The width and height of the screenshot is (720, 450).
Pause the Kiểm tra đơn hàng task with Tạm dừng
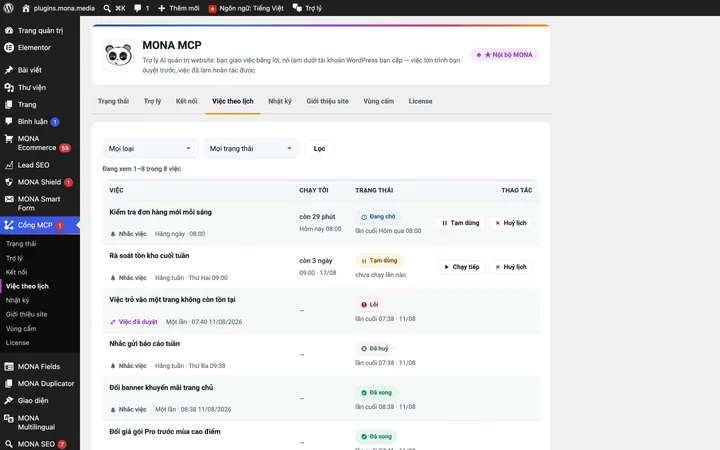point(460,223)
